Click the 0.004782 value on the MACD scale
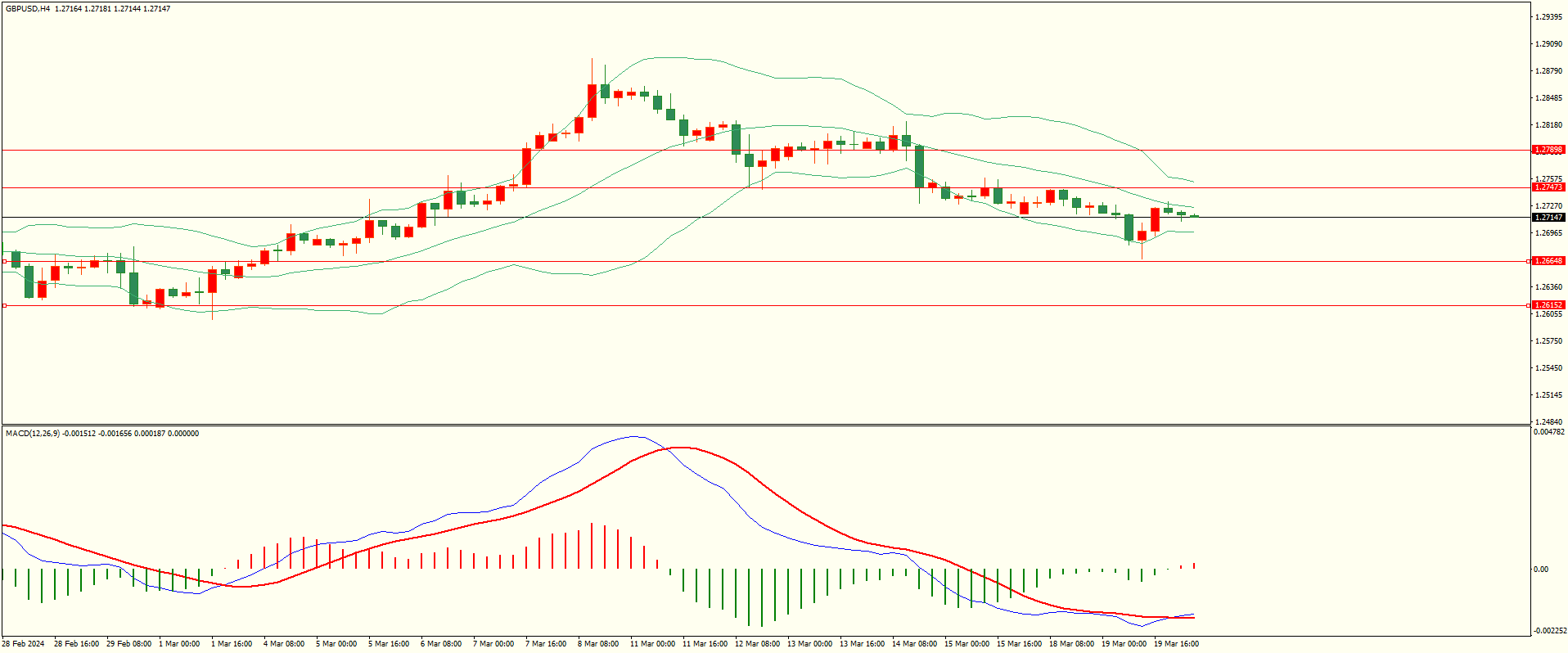1568x653 pixels. click(x=1548, y=432)
